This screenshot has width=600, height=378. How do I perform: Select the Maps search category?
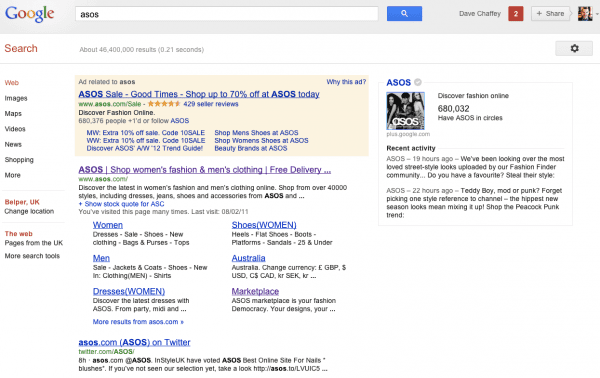coord(13,114)
